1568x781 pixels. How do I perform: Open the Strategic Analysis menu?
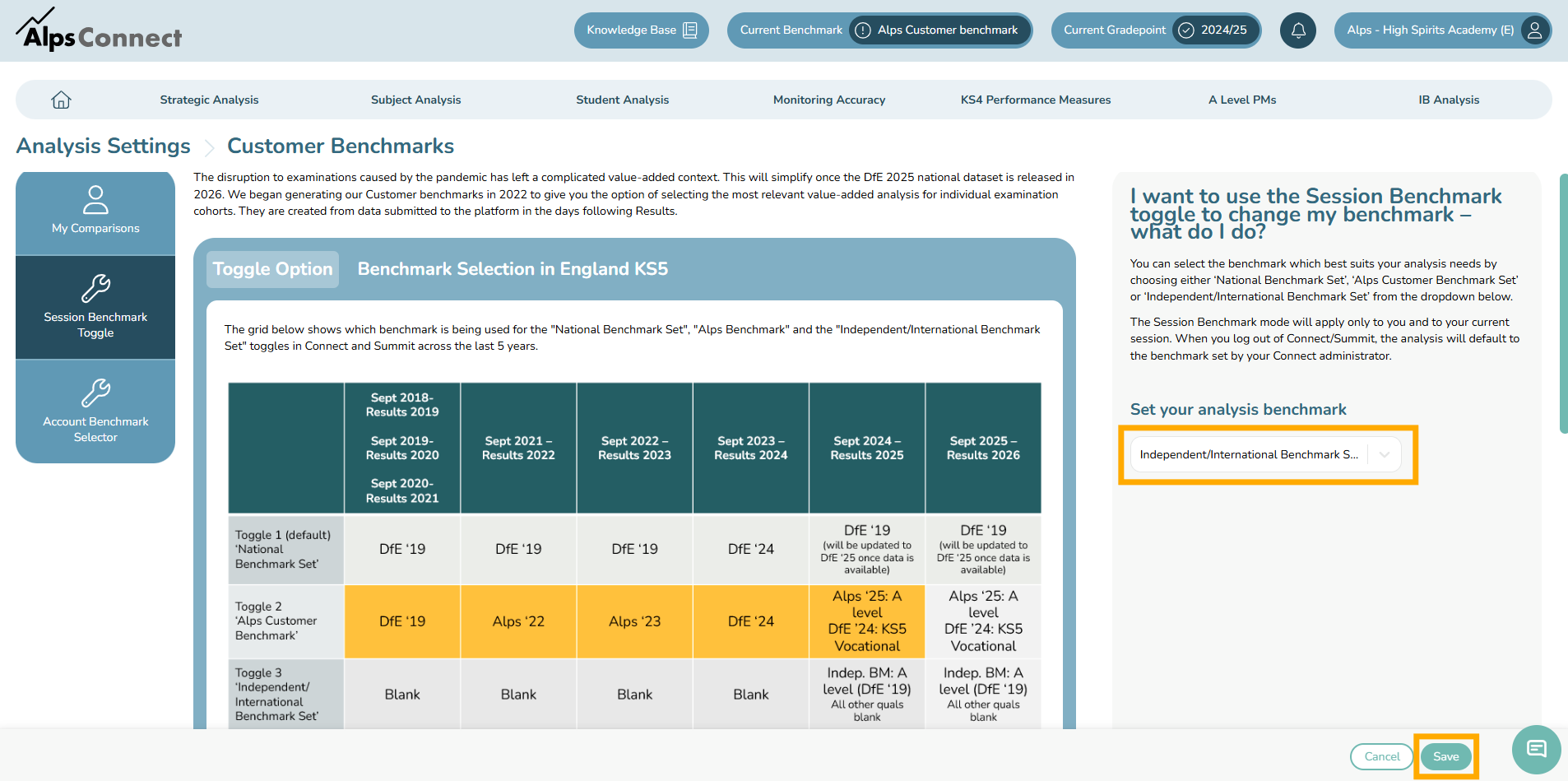click(209, 100)
